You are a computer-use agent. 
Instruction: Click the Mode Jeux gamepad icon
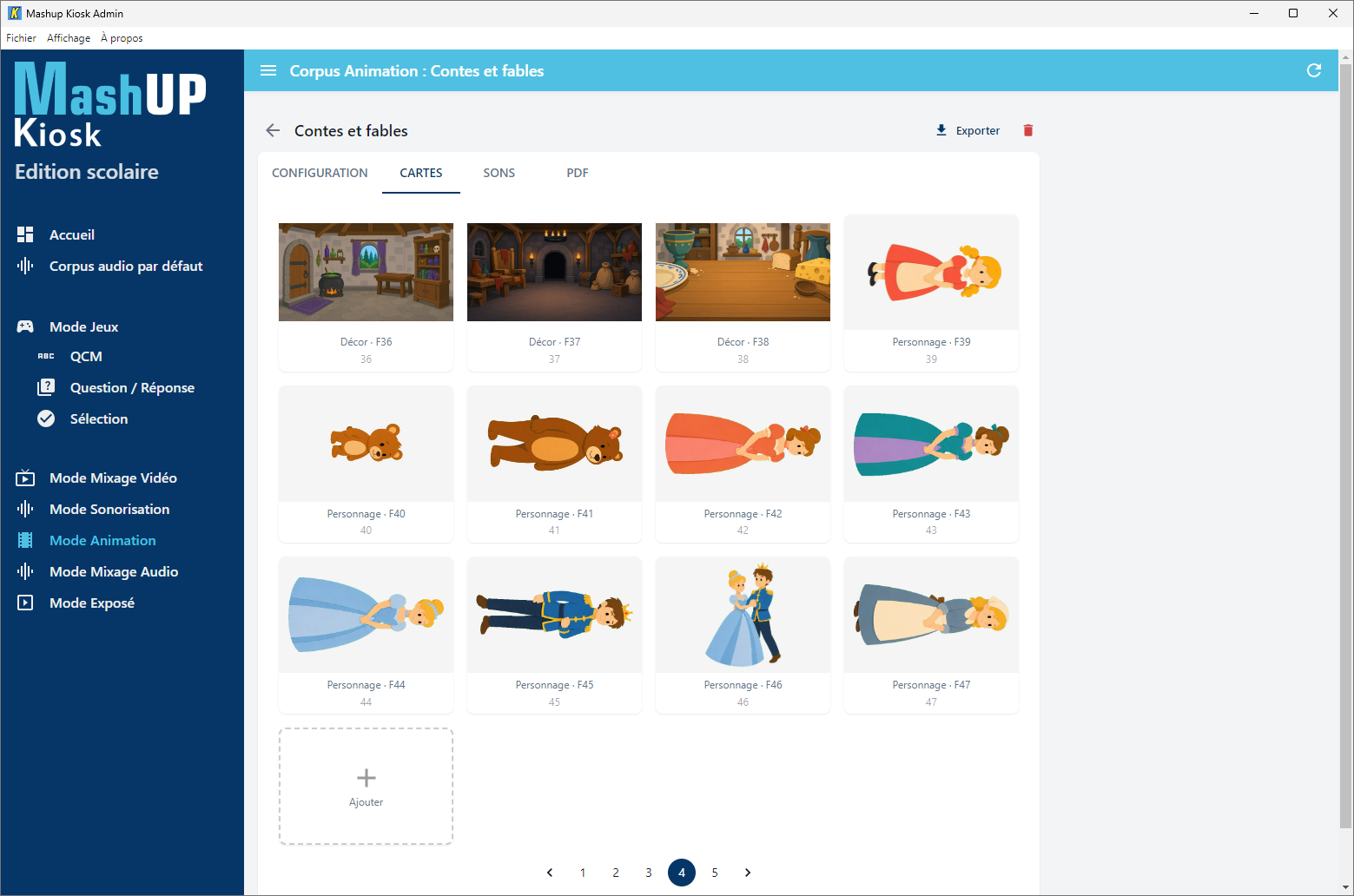pos(25,326)
